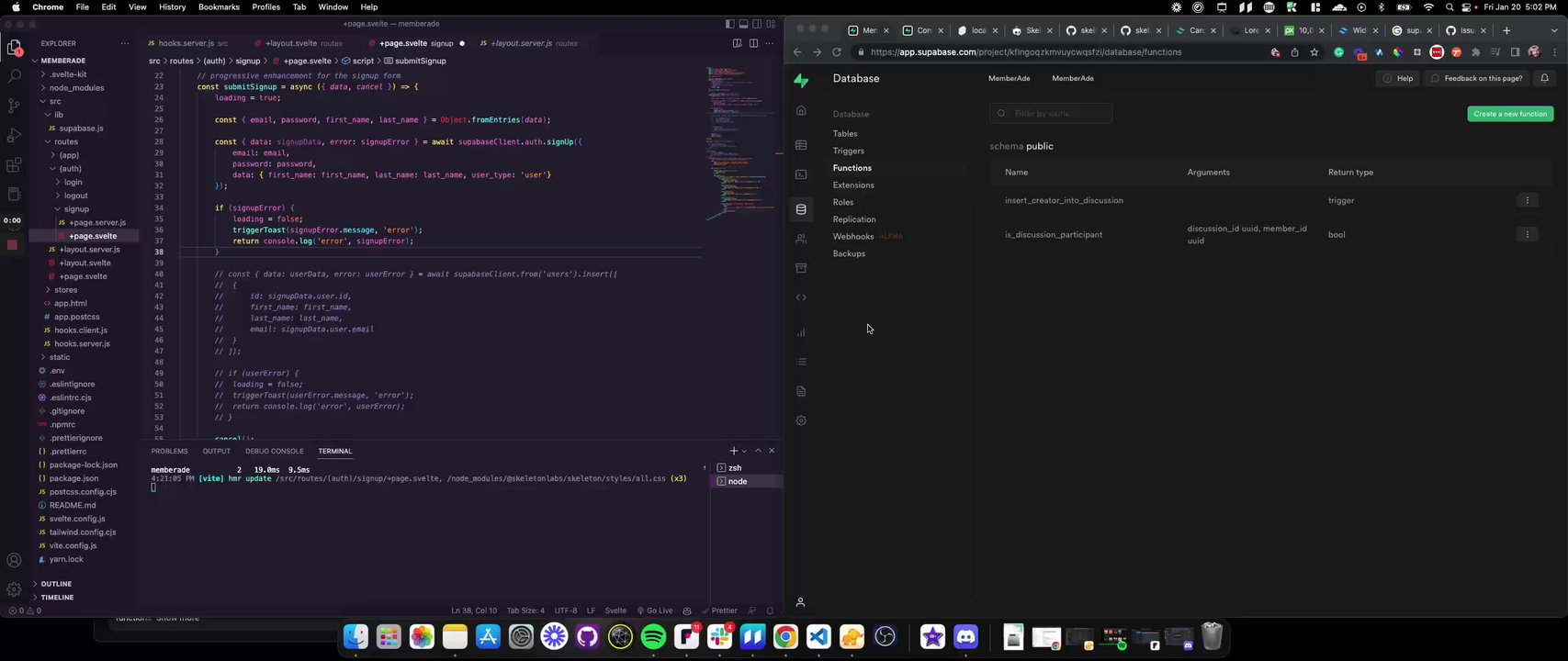This screenshot has width=1568, height=661.
Task: Open Supabase API docs icon
Action: pyautogui.click(x=801, y=391)
